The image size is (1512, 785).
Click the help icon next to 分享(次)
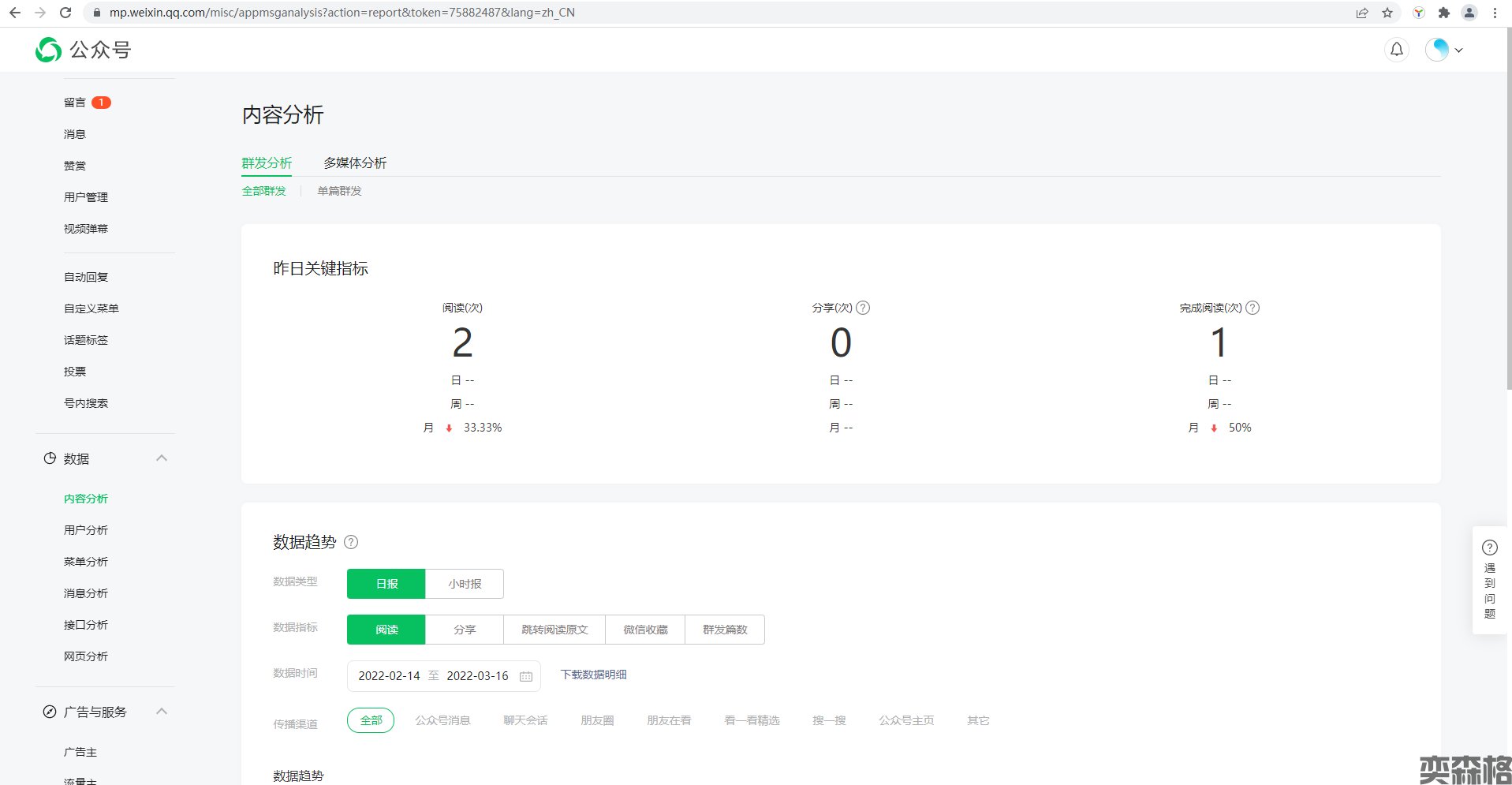pyautogui.click(x=863, y=308)
